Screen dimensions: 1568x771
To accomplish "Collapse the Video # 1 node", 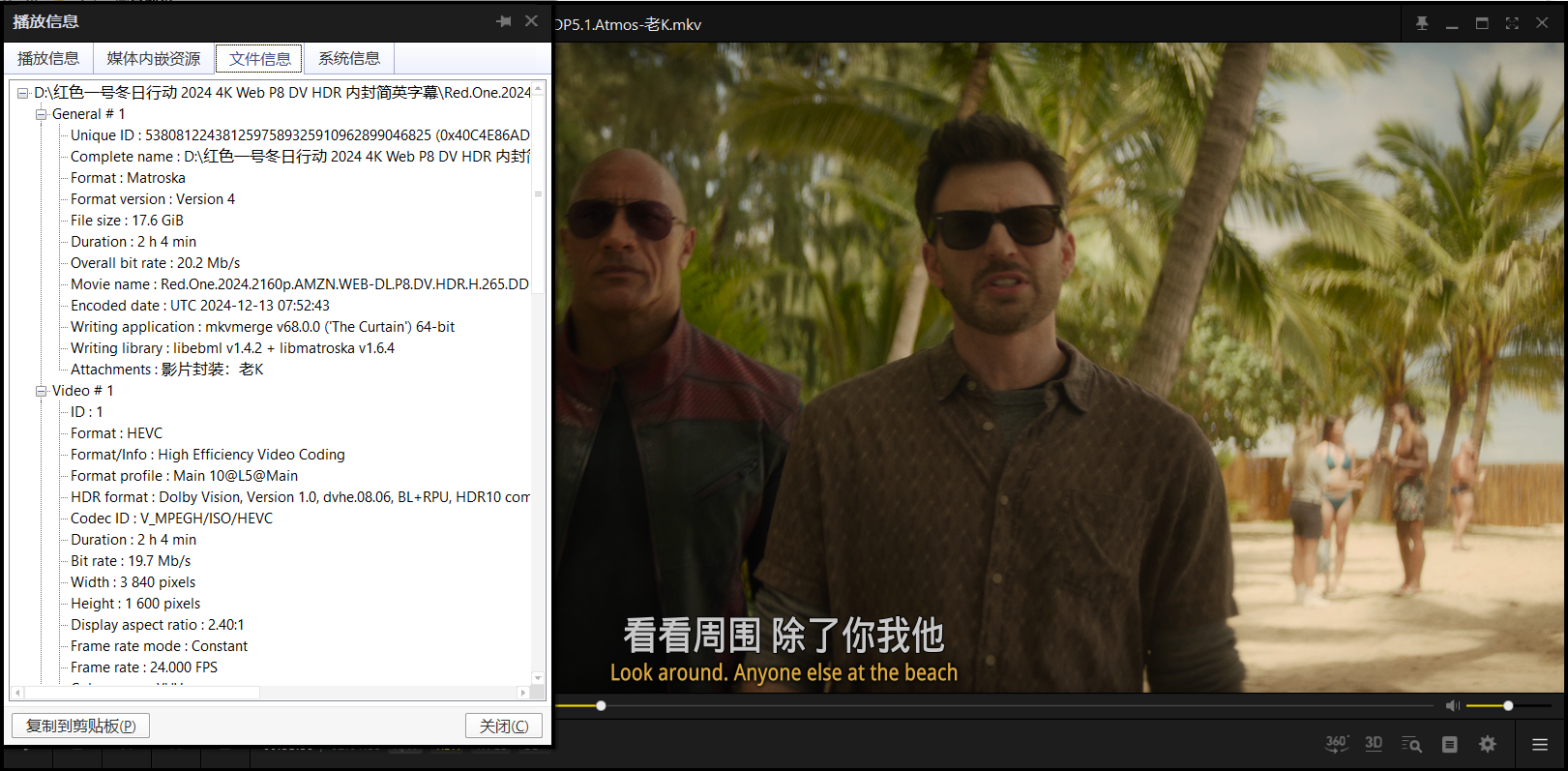I will (x=42, y=391).
